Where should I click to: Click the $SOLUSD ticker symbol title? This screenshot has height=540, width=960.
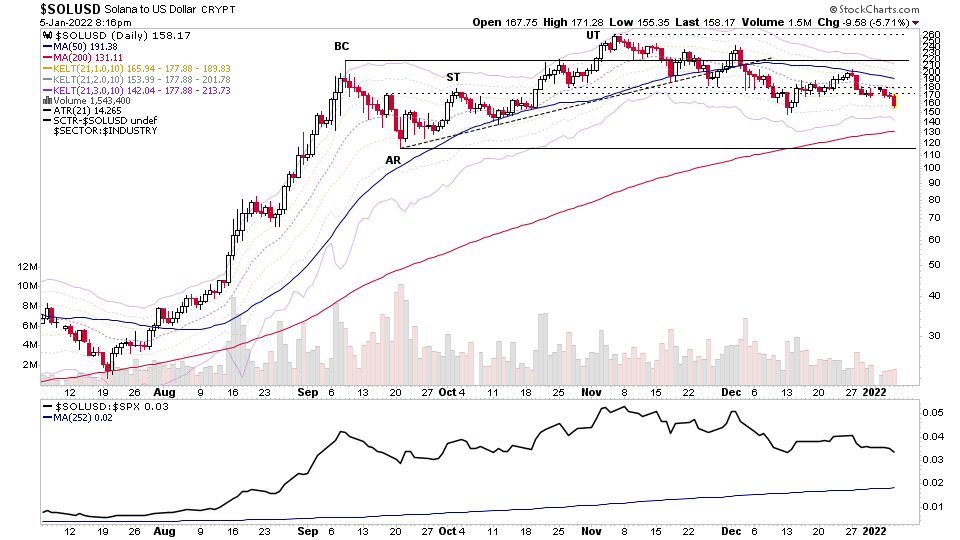(x=70, y=9)
